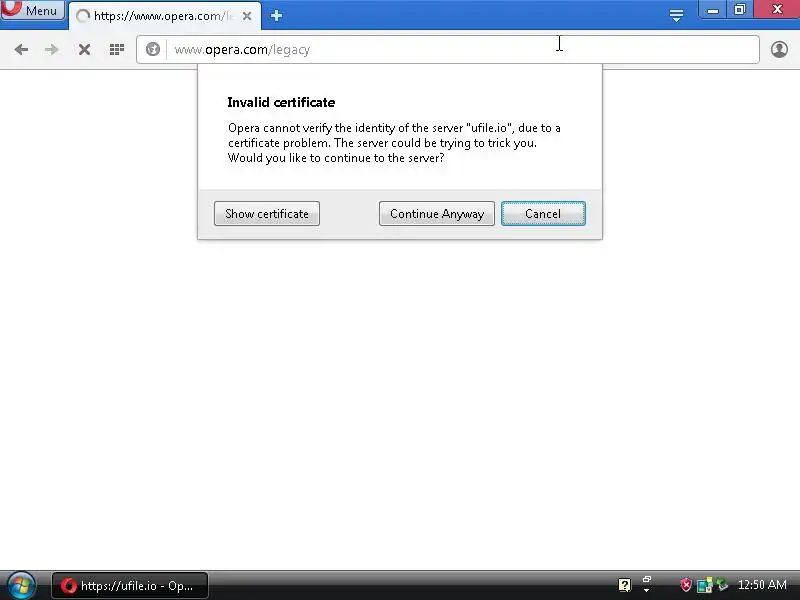The image size is (800, 600).
Task: Minimize the Opera window
Action: (713, 10)
